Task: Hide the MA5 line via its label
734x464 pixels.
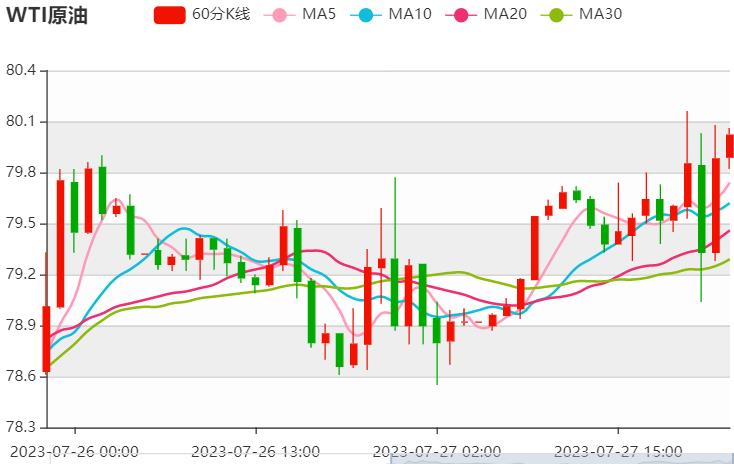Action: 319,15
